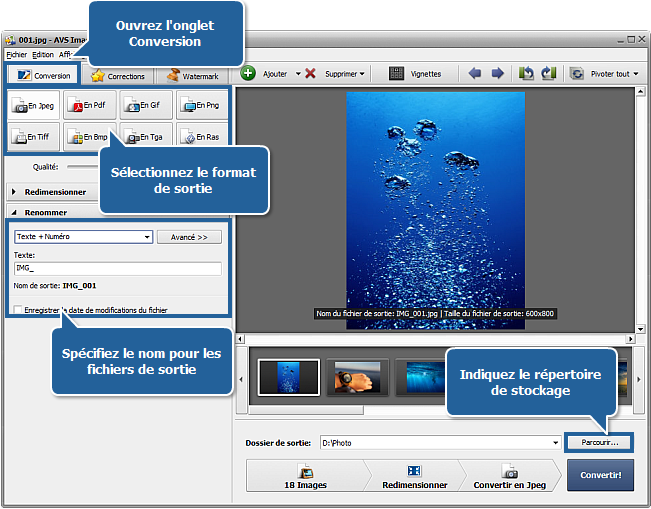Choose the En Gif format icon
The image size is (651, 509).
pos(147,105)
